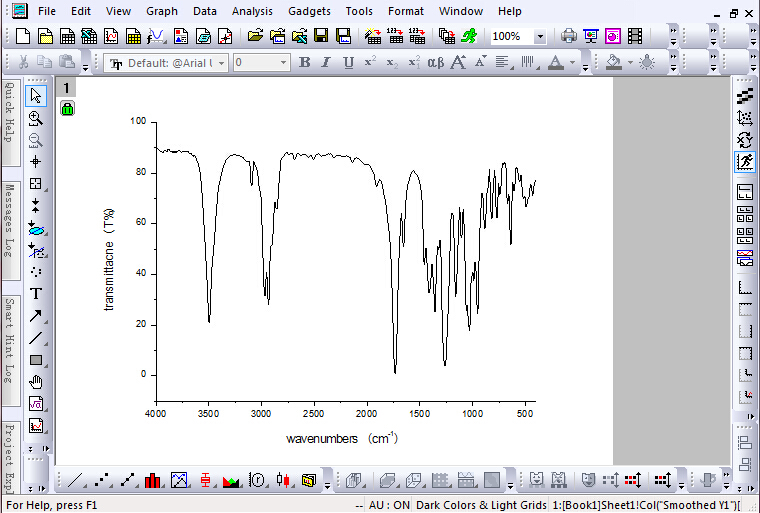Viewport: 760px width, 513px height.
Task: Open the Messages Log side panel
Action: (x=9, y=221)
